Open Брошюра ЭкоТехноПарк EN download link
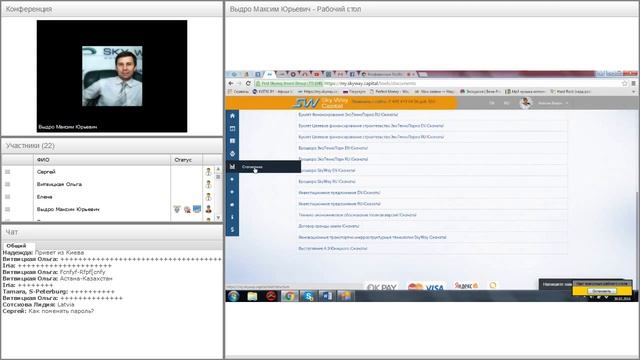The width and height of the screenshot is (640, 360). (x=333, y=148)
